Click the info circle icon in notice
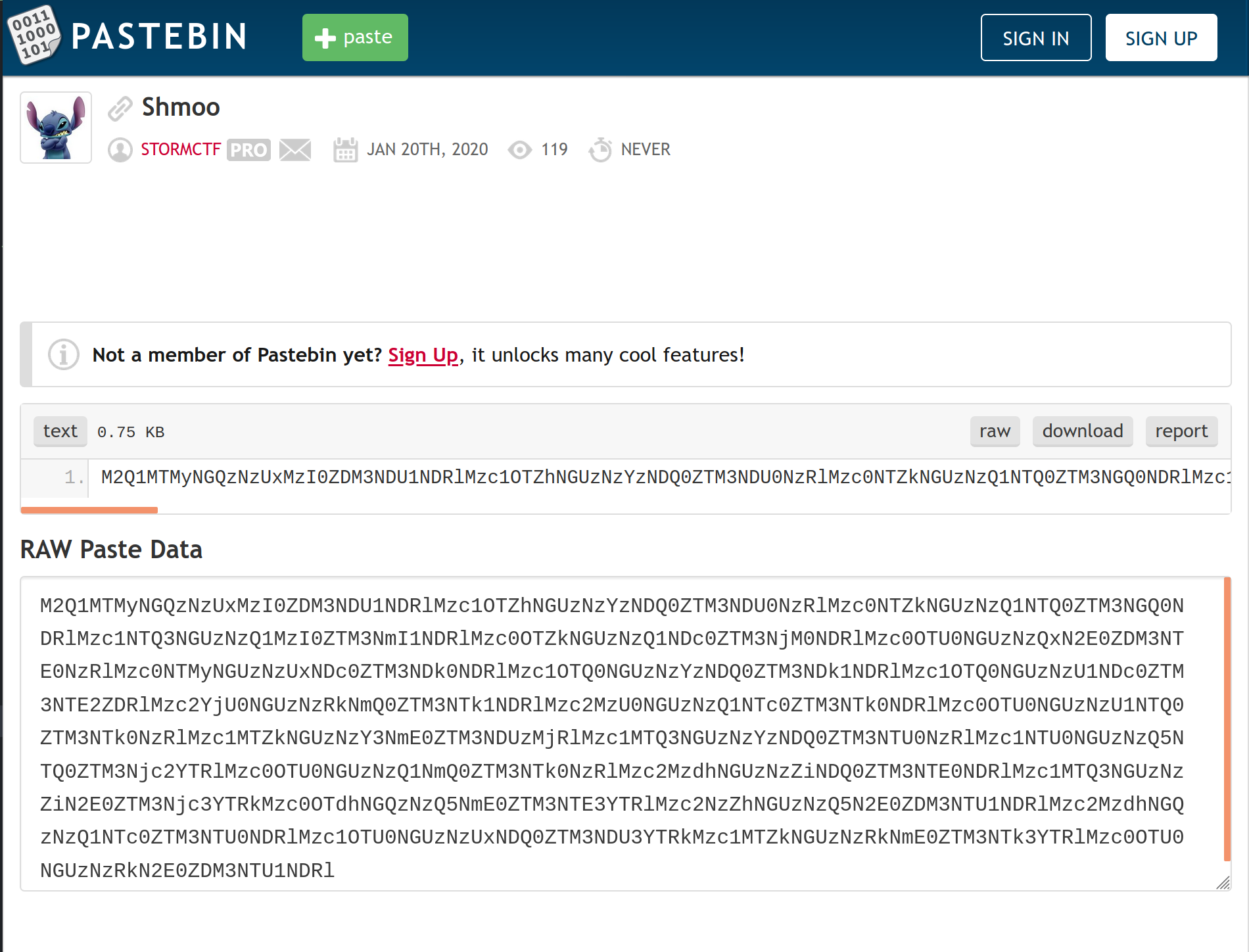The image size is (1249, 952). click(64, 355)
